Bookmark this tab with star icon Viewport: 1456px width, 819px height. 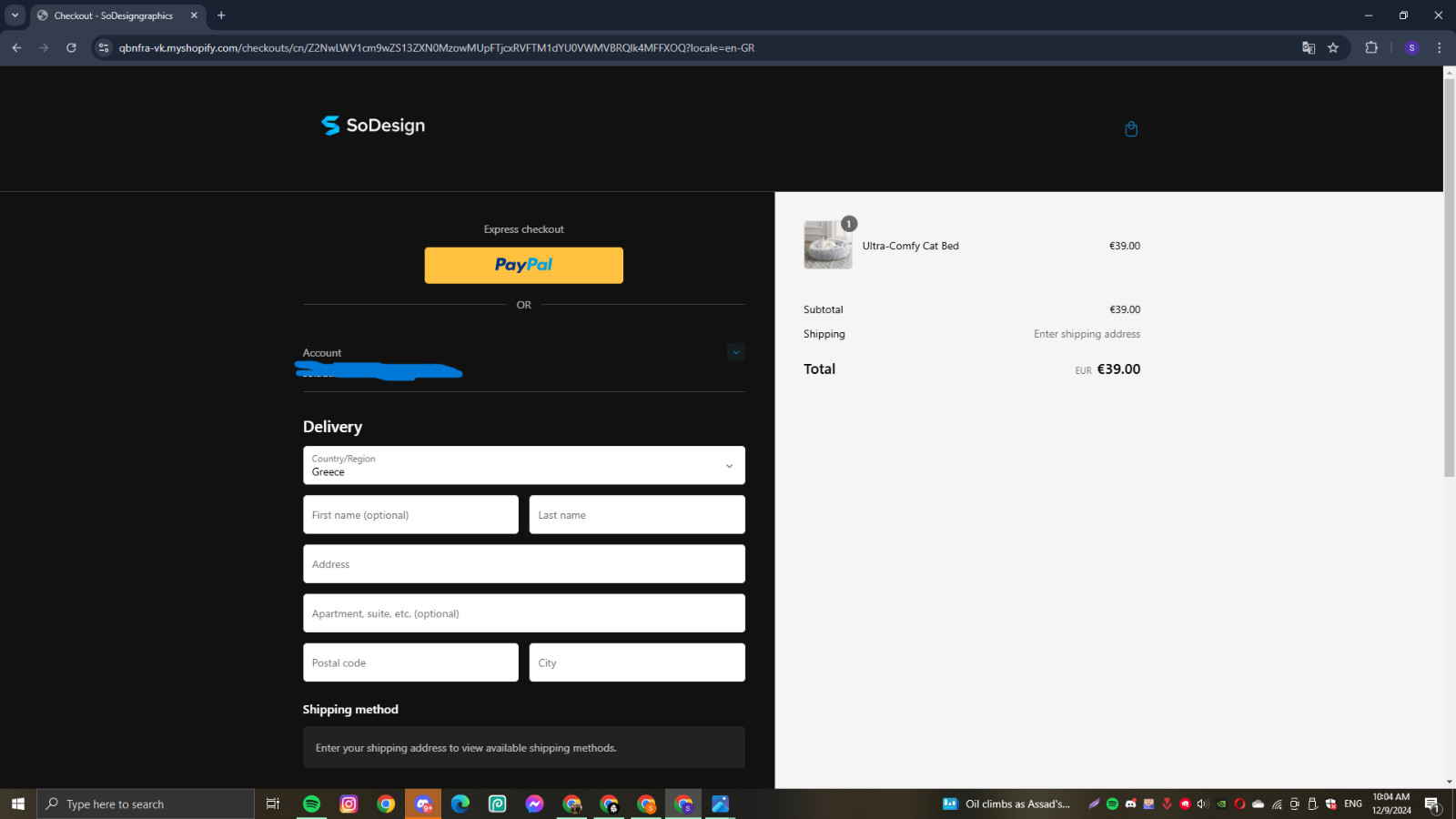(x=1333, y=48)
